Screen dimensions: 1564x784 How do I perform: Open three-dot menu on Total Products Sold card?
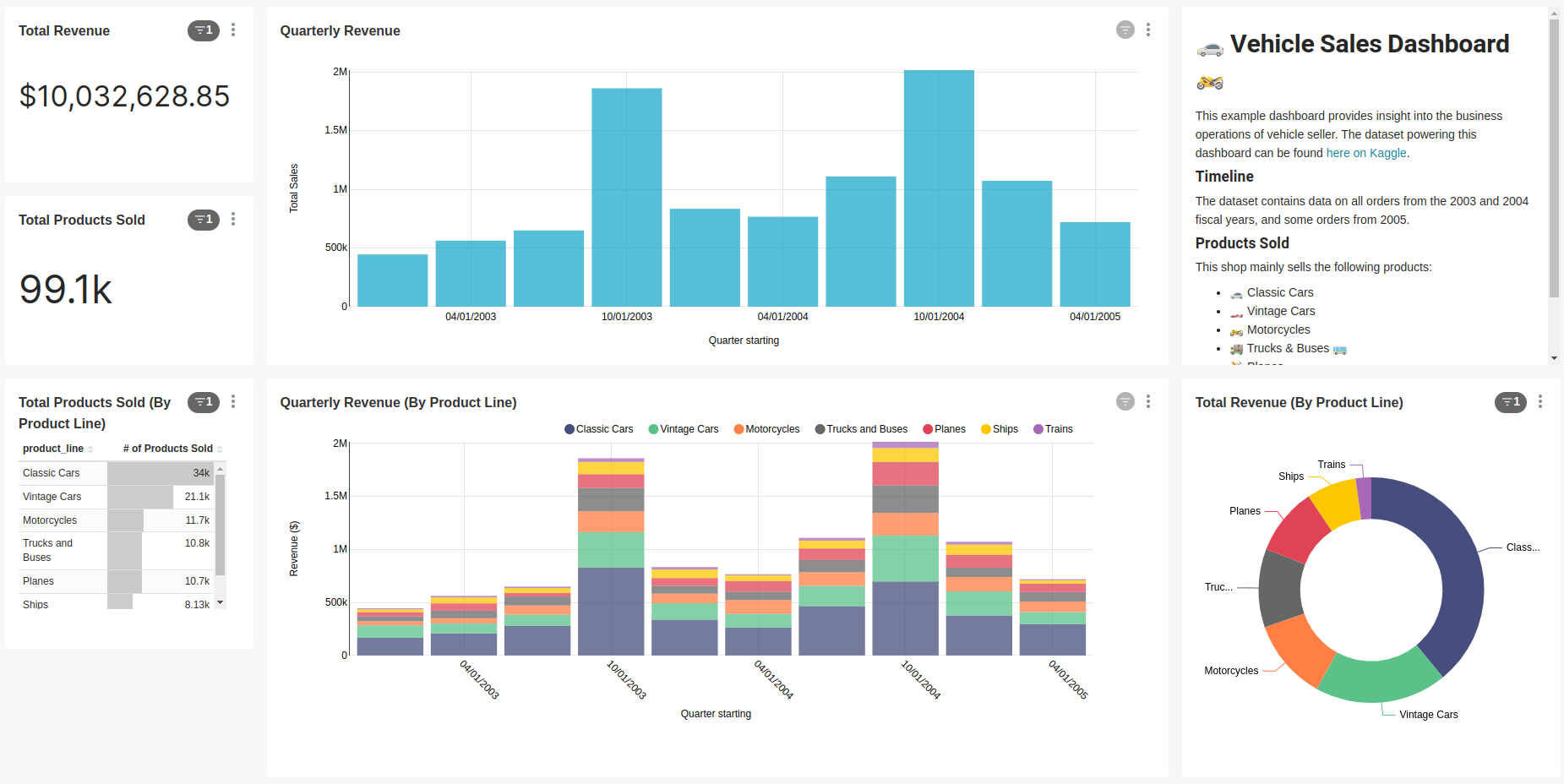coord(233,220)
